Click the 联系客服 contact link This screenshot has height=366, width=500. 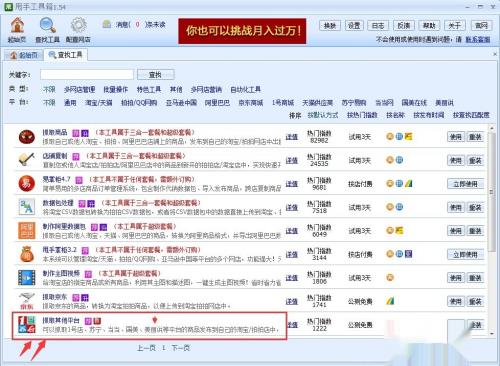click(x=478, y=40)
